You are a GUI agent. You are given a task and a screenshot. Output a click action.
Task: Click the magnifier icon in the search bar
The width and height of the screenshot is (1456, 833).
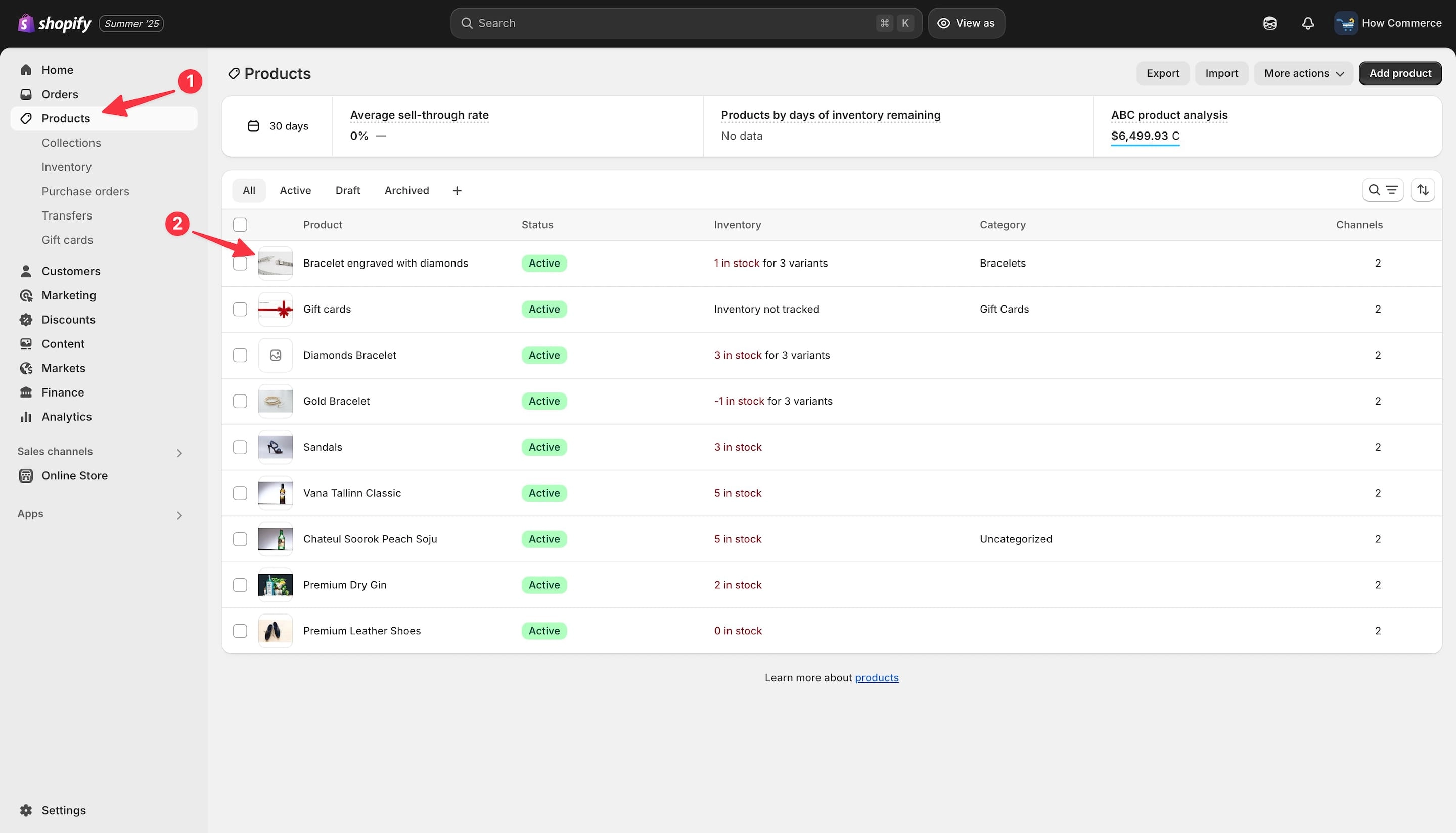[467, 23]
